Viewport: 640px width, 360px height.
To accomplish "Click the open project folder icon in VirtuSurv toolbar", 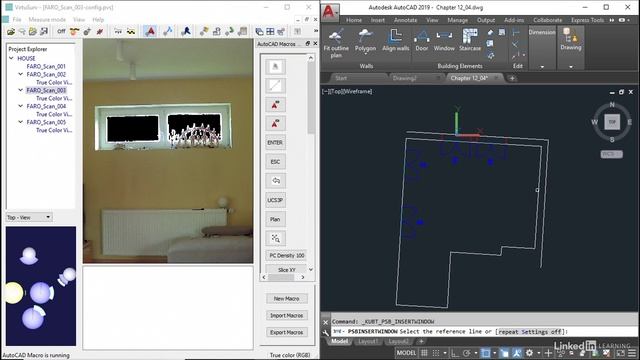I will (11, 31).
